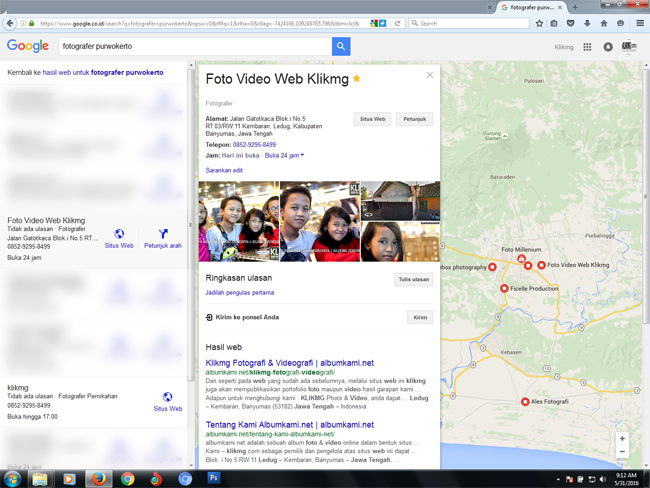Open photo of three smiling children
Screen dimensions: 650x488
click(x=239, y=221)
